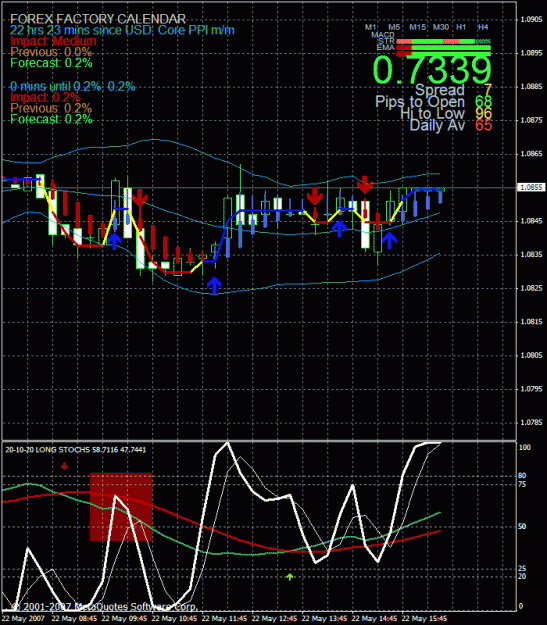Select the blue up arrow near the 1.0825 level
Viewport: 547px width, 625px height.
pos(214,285)
